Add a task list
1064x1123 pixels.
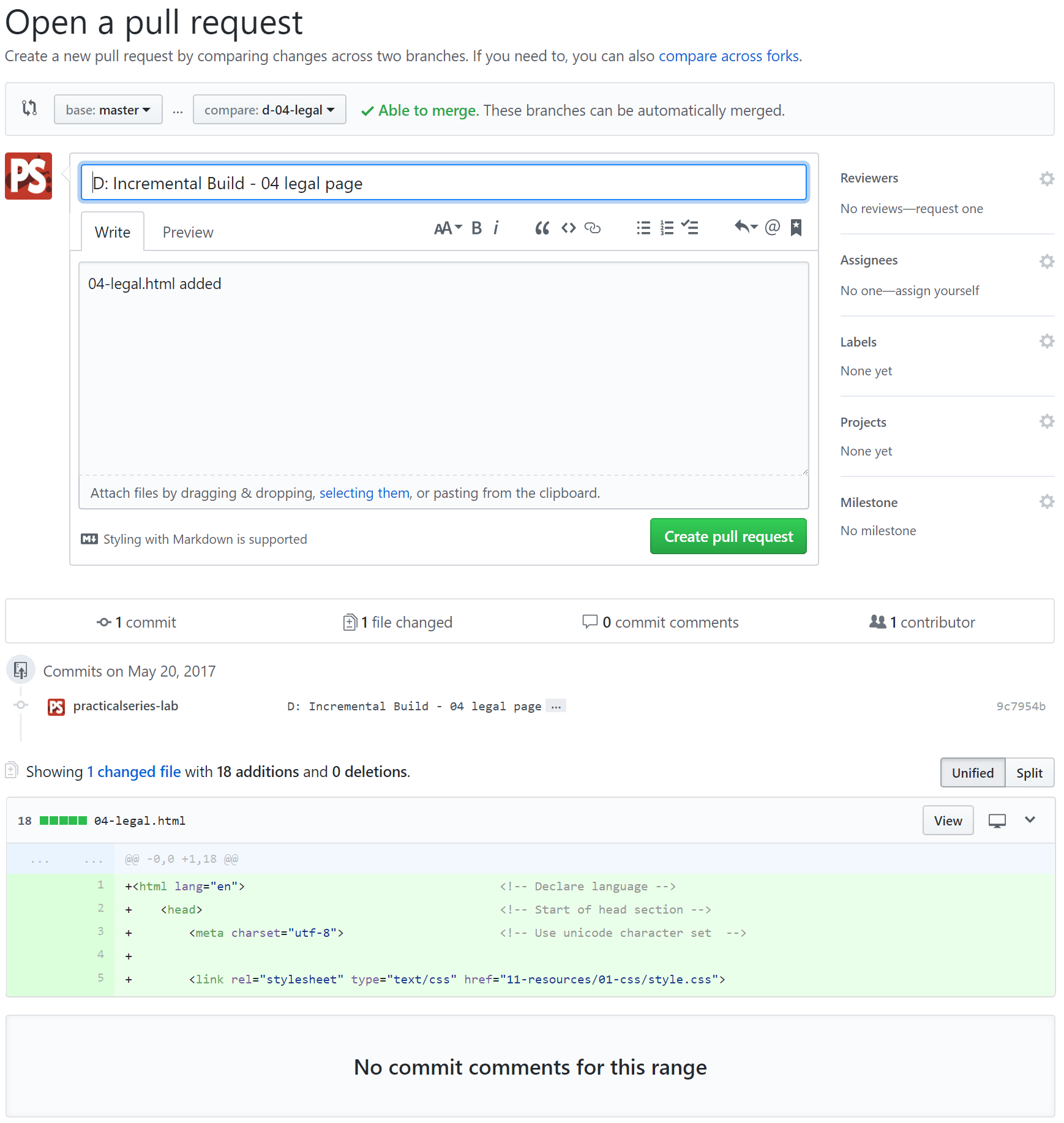point(690,228)
